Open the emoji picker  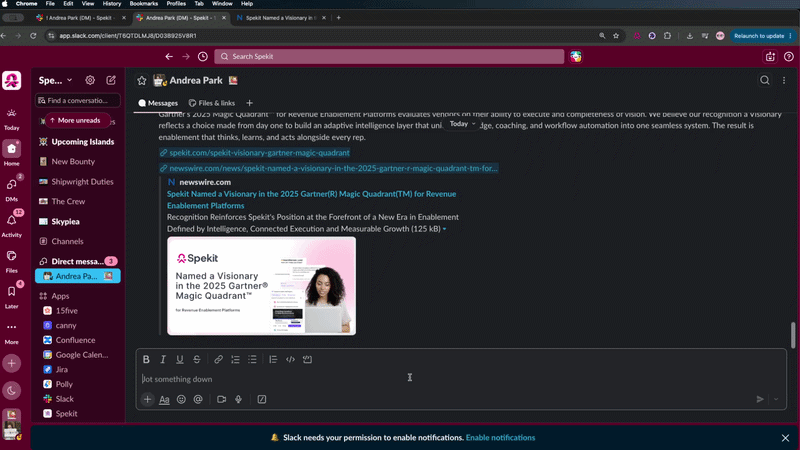[181, 399]
